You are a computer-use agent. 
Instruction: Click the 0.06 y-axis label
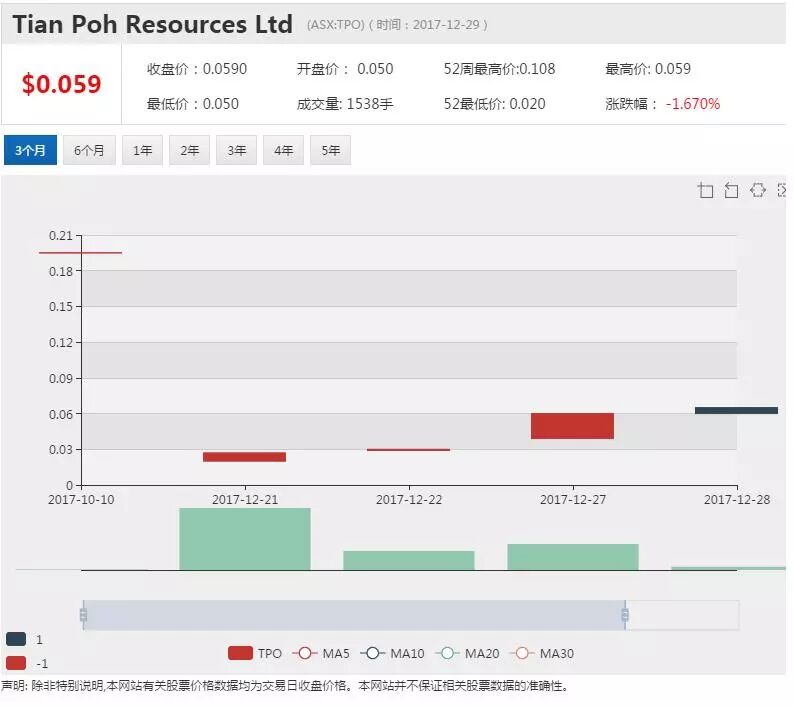point(61,414)
